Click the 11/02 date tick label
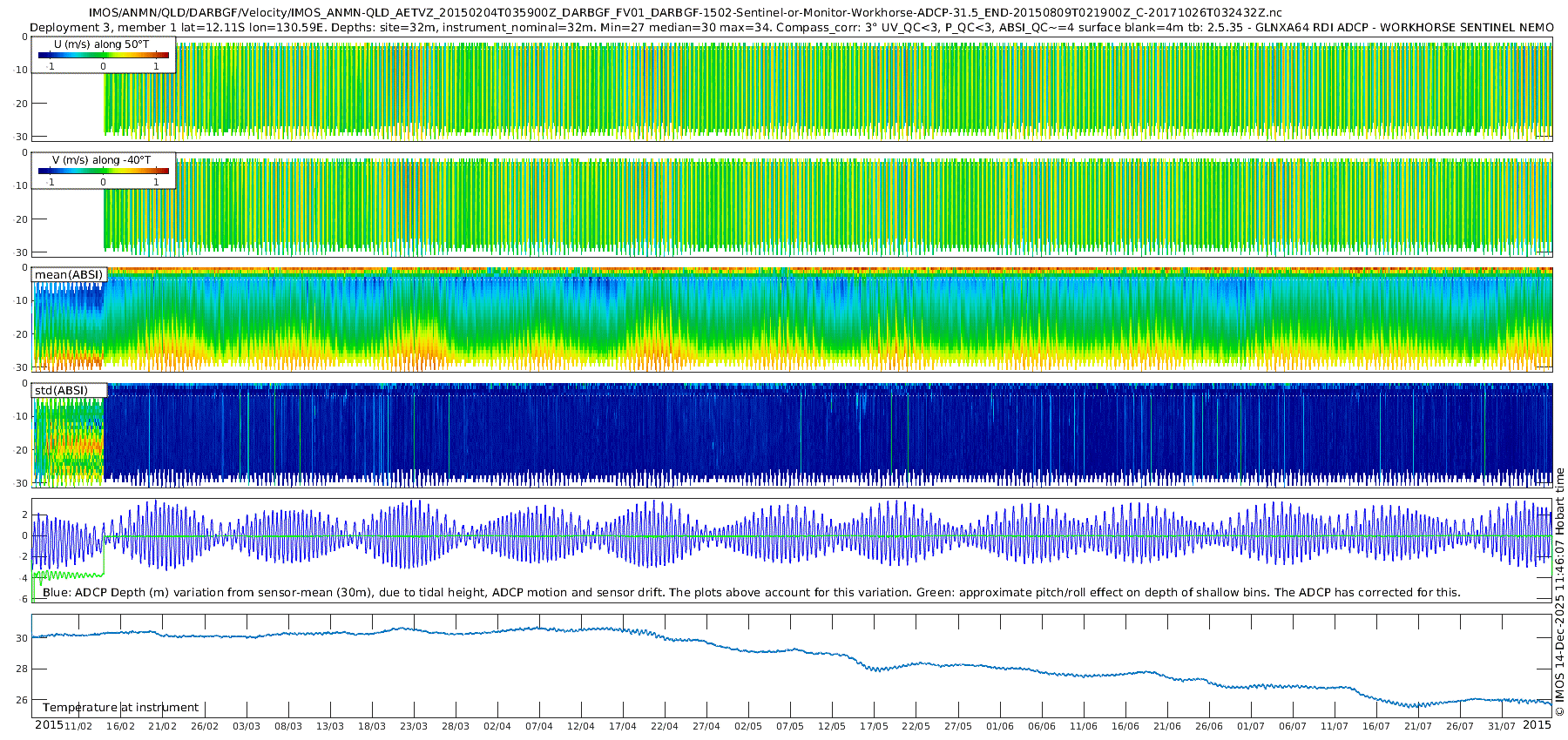 tap(78, 726)
